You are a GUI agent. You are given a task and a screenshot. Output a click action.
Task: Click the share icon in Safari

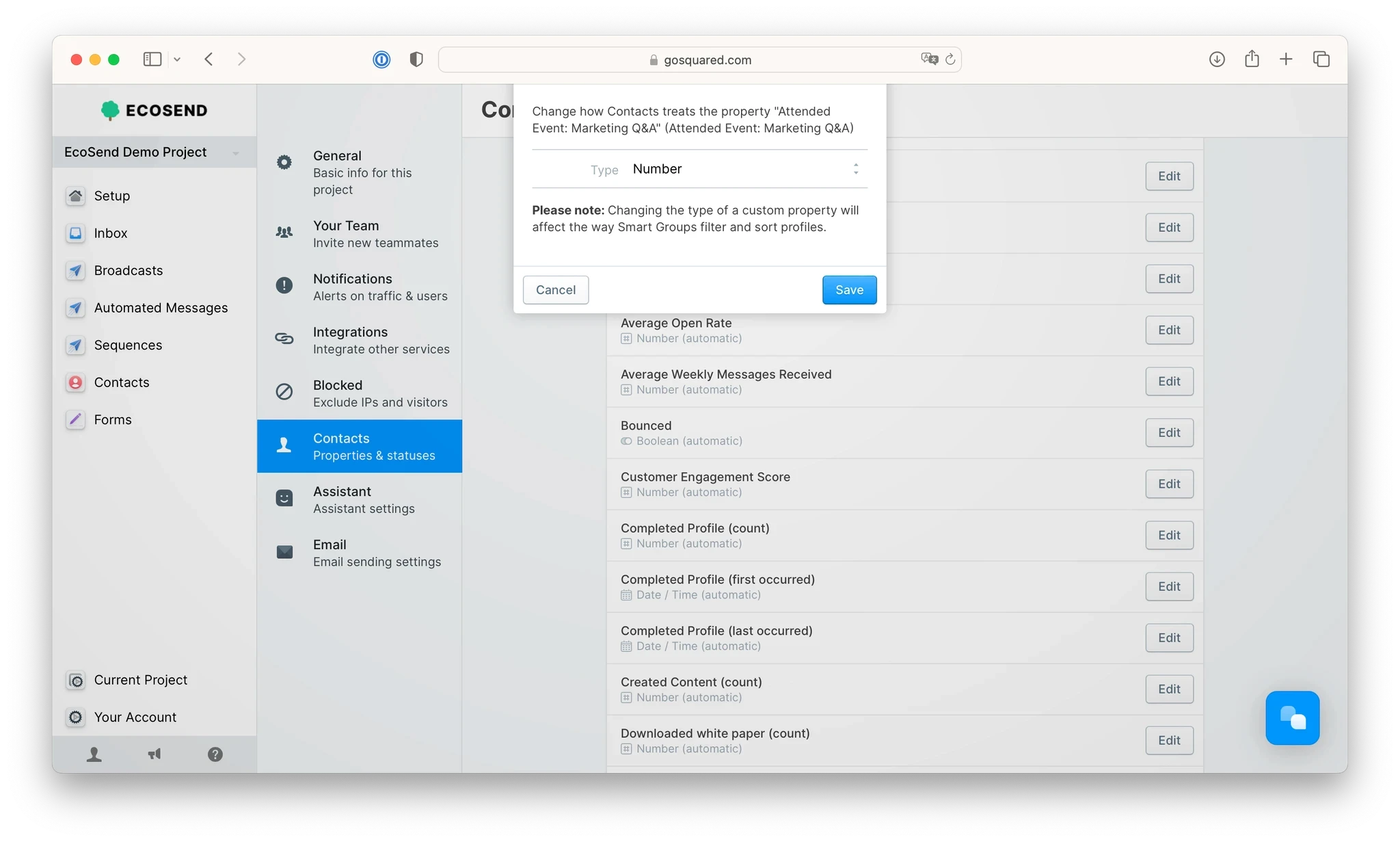pyautogui.click(x=1251, y=60)
